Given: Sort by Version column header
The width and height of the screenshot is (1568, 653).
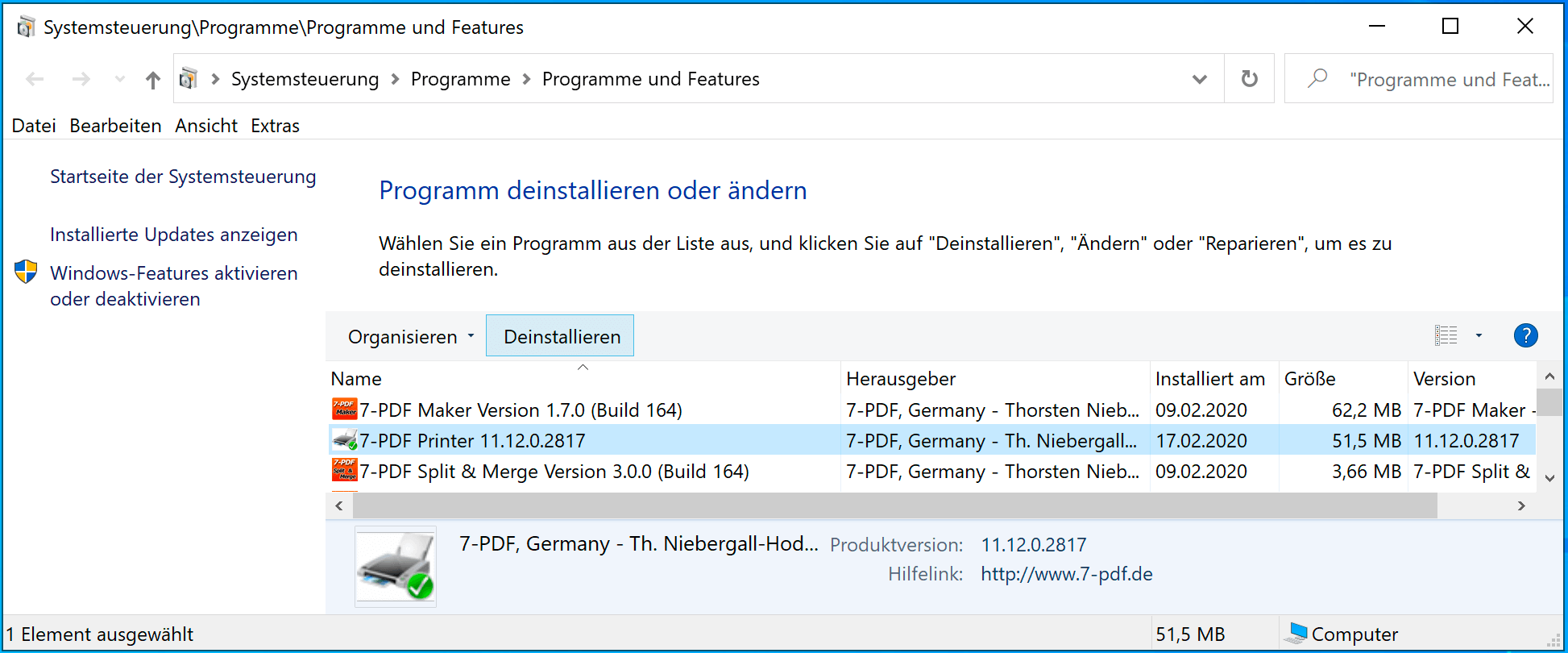Looking at the screenshot, I should pyautogui.click(x=1472, y=378).
